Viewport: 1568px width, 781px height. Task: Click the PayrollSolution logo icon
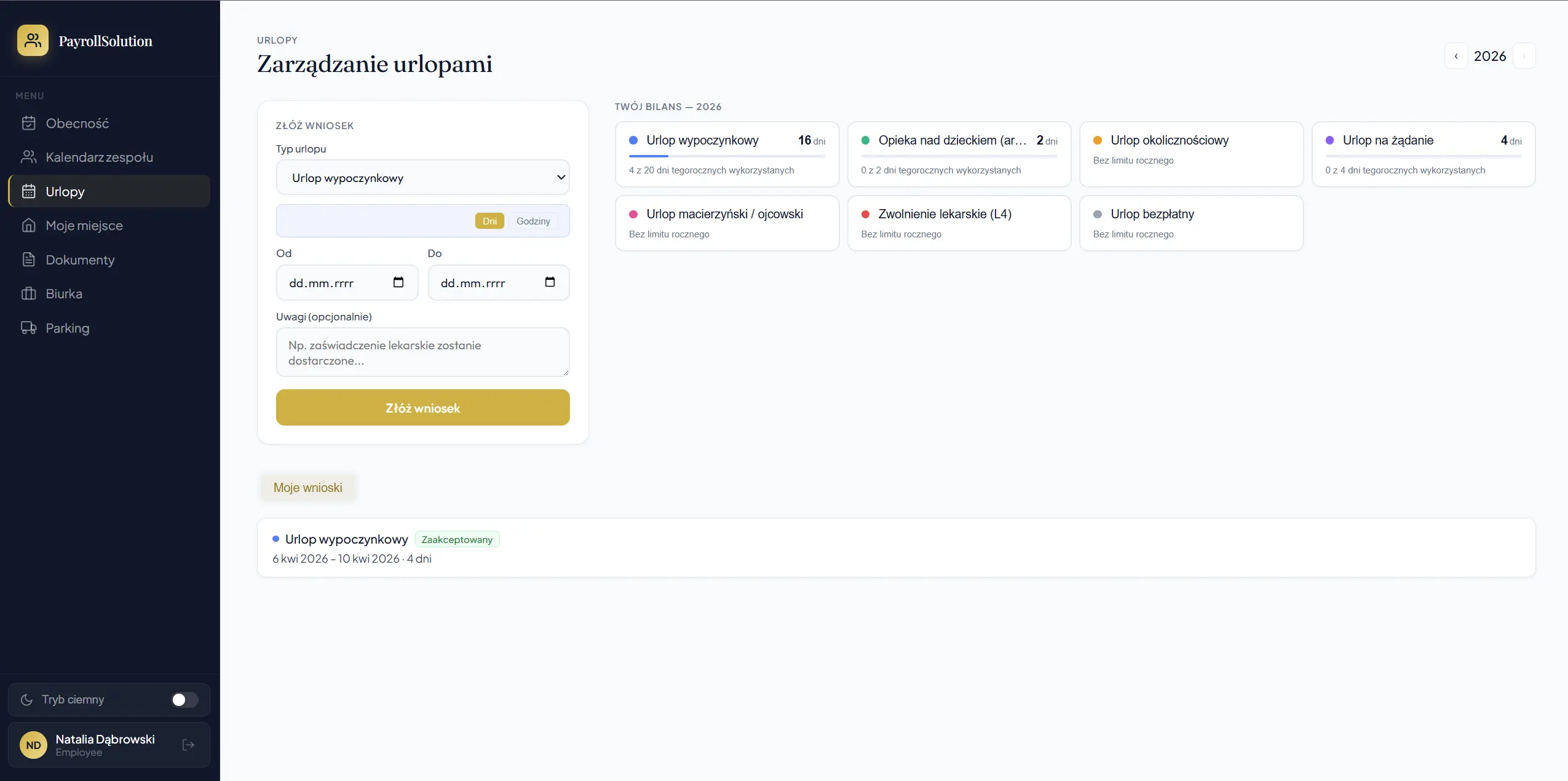(x=33, y=41)
